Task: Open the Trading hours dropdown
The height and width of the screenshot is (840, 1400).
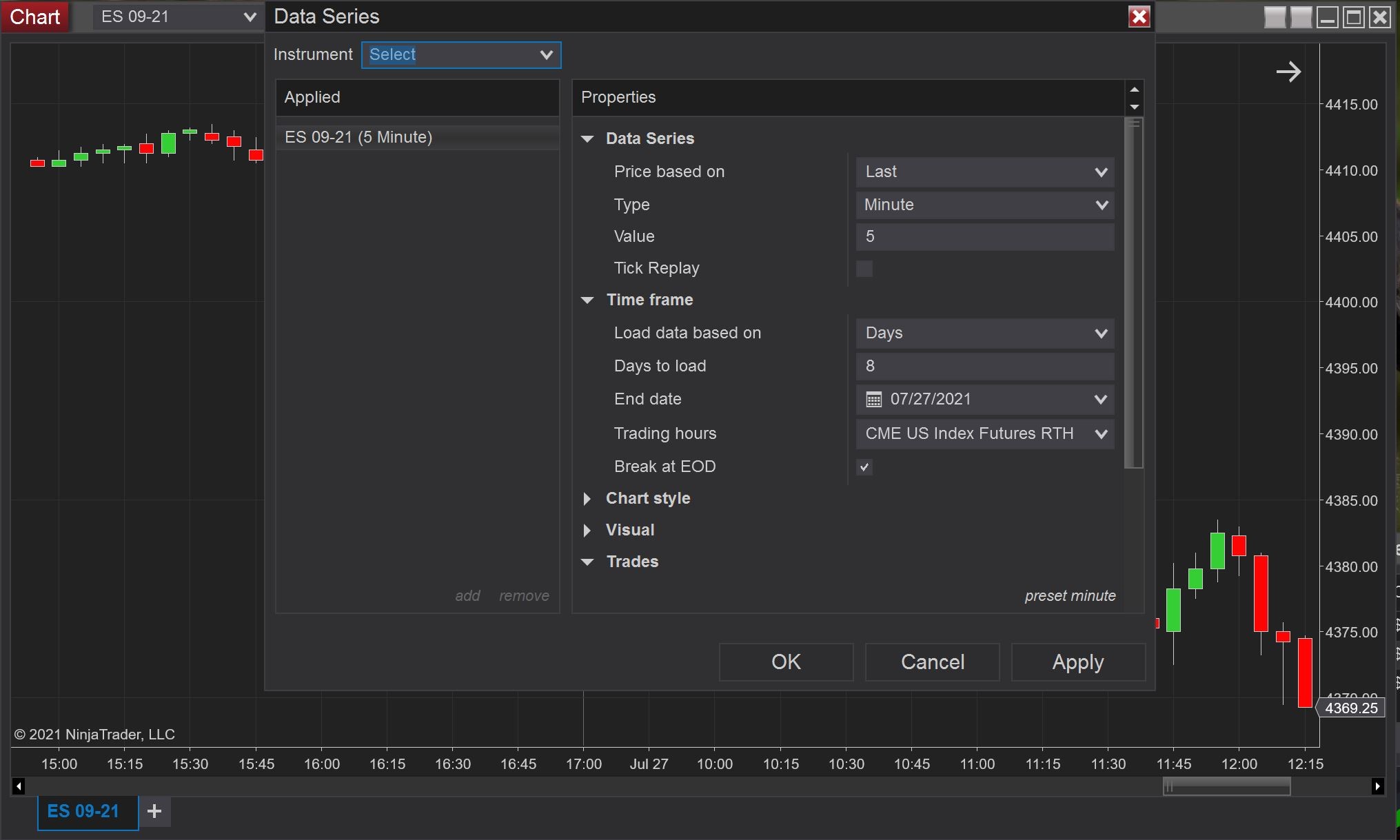Action: pos(984,433)
